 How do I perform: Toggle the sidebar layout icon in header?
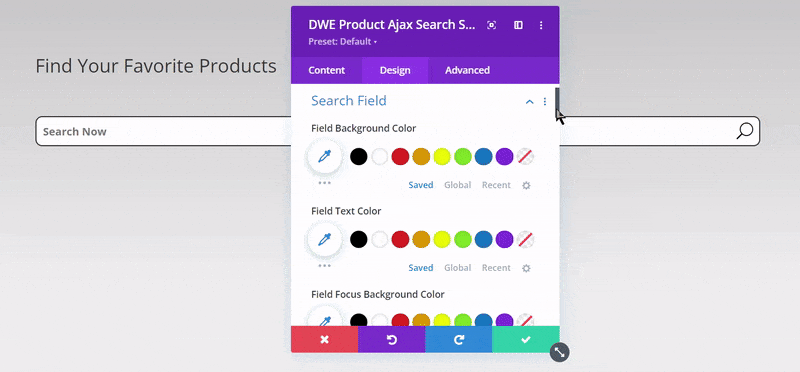coord(518,25)
